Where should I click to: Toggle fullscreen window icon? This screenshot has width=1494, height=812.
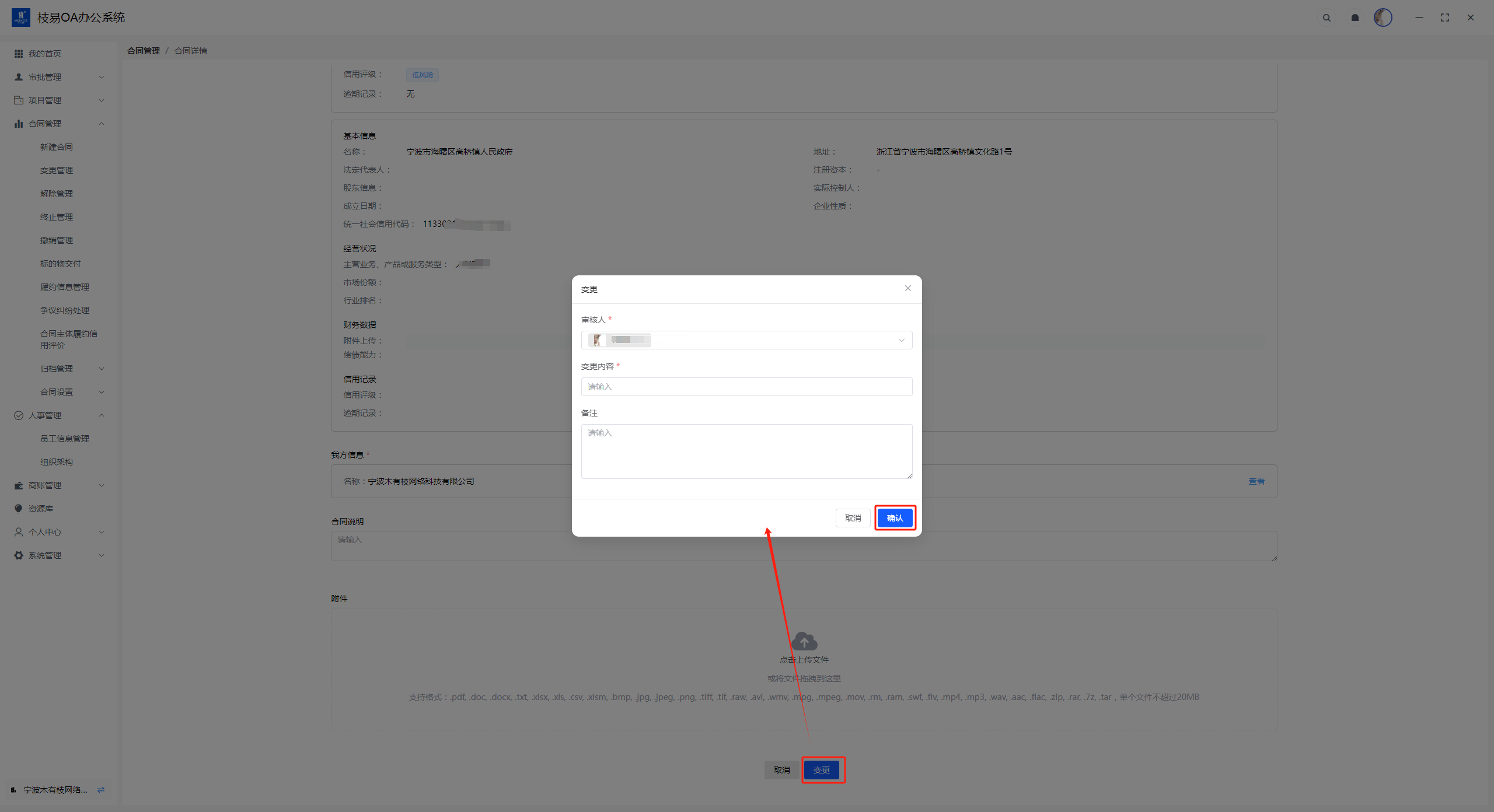pos(1444,18)
